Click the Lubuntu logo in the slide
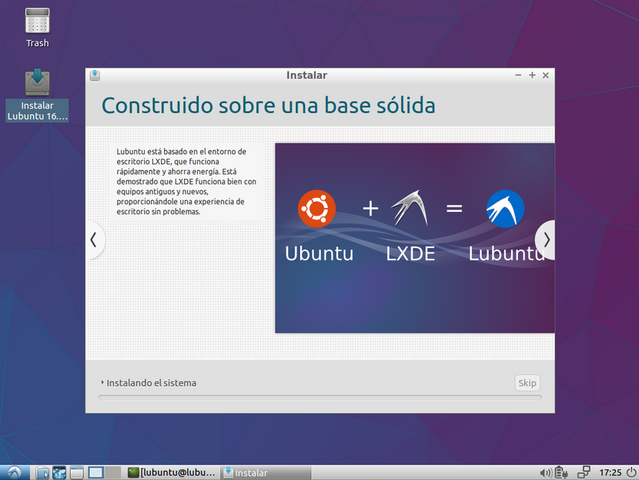The height and width of the screenshot is (480, 639). (505, 209)
